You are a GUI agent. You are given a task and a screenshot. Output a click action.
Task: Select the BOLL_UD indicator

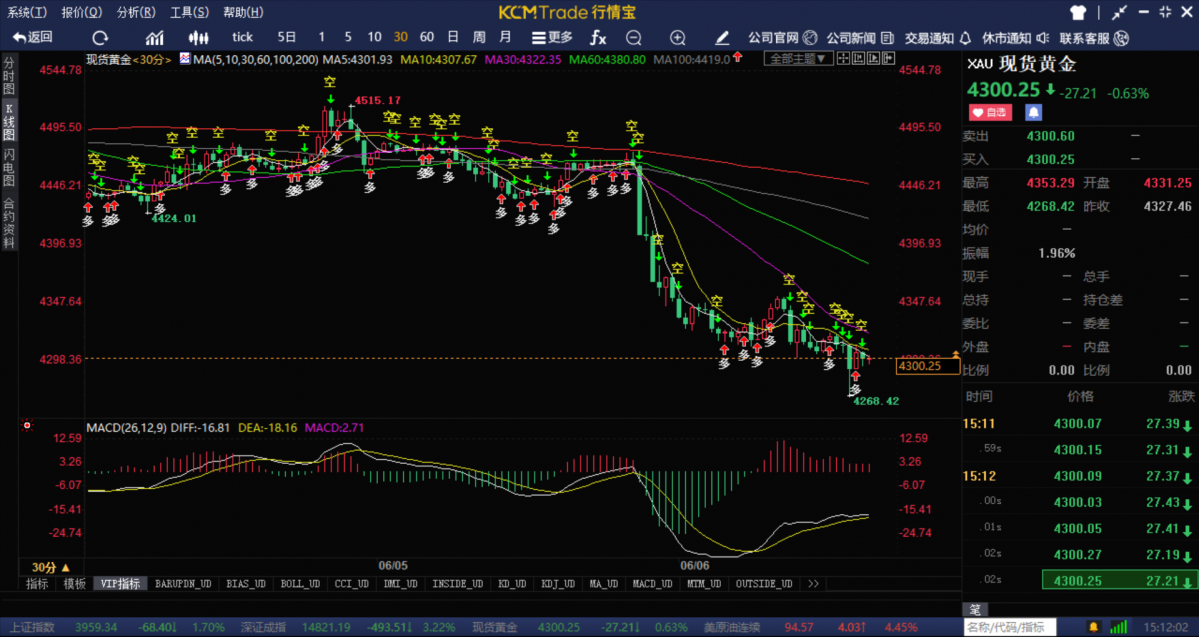pyautogui.click(x=300, y=583)
